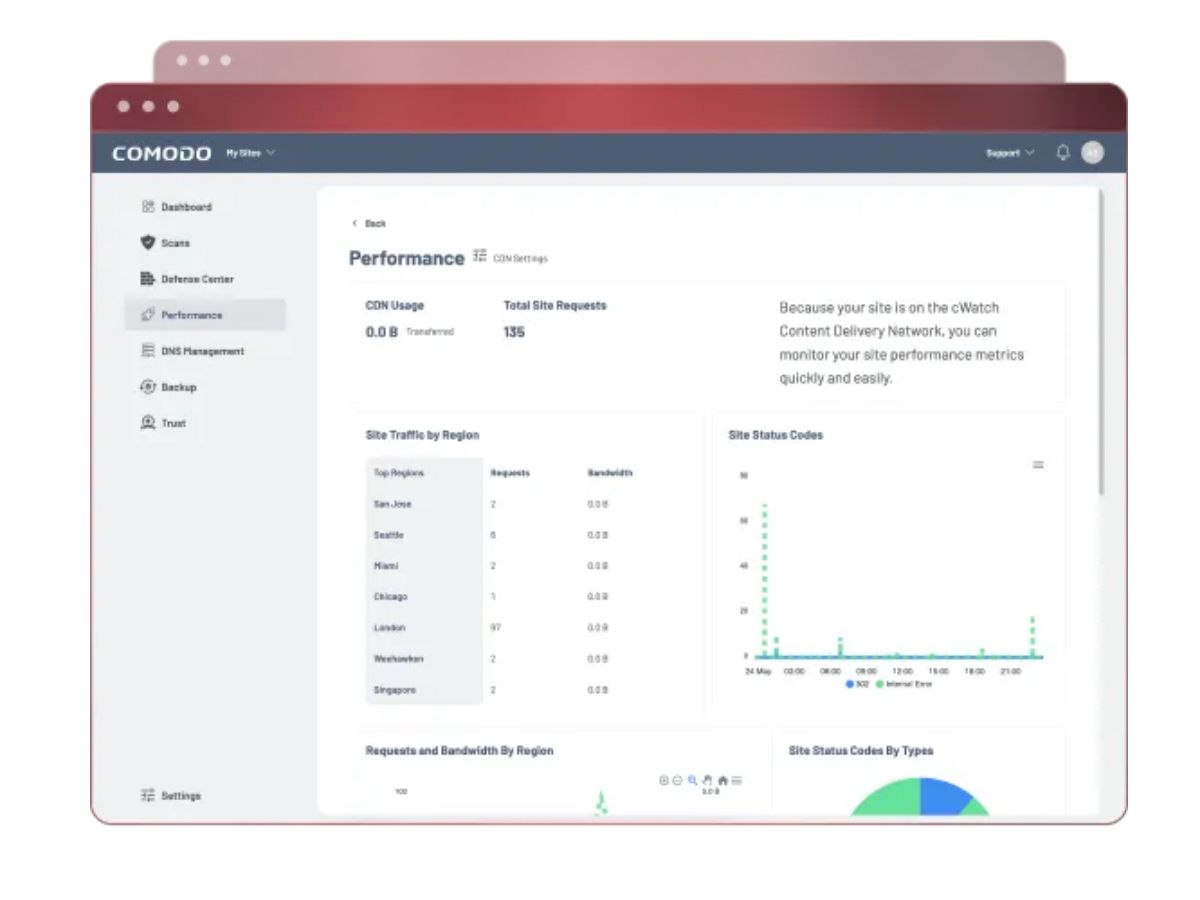The height and width of the screenshot is (900, 1200).
Task: Toggle the Internal Error legend series
Action: click(x=905, y=684)
